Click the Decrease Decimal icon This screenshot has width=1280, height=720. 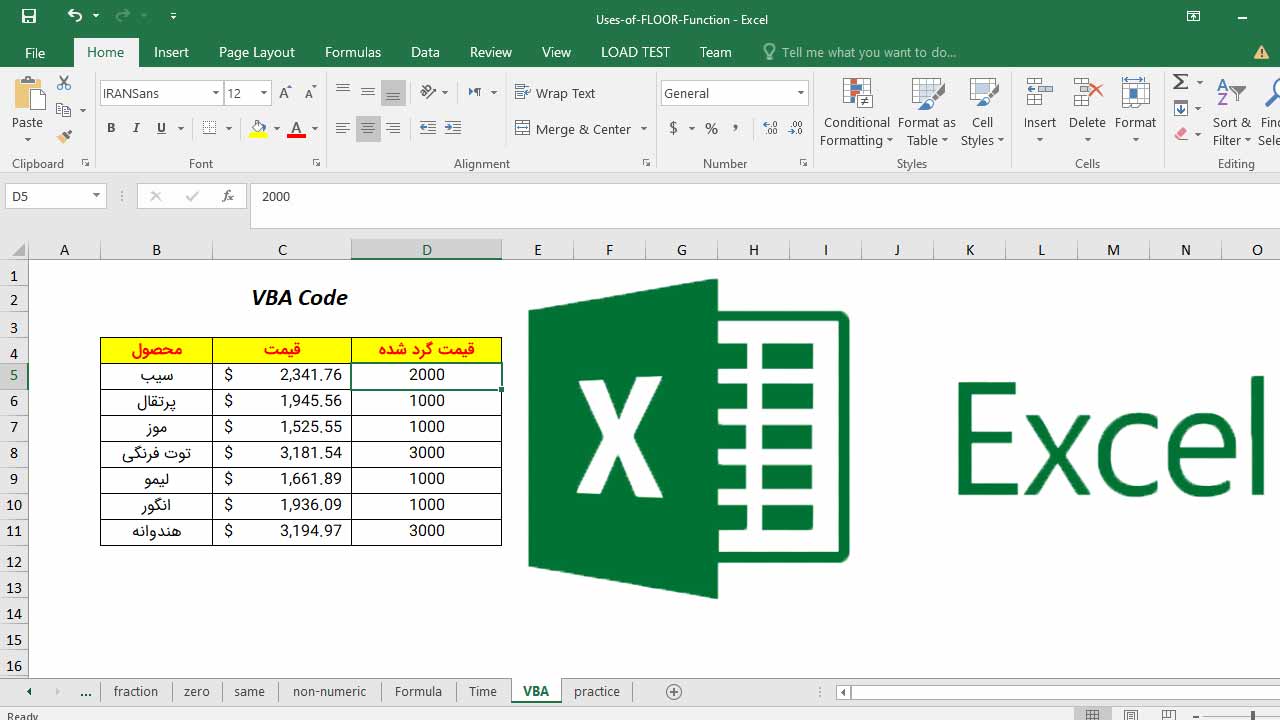pos(796,128)
